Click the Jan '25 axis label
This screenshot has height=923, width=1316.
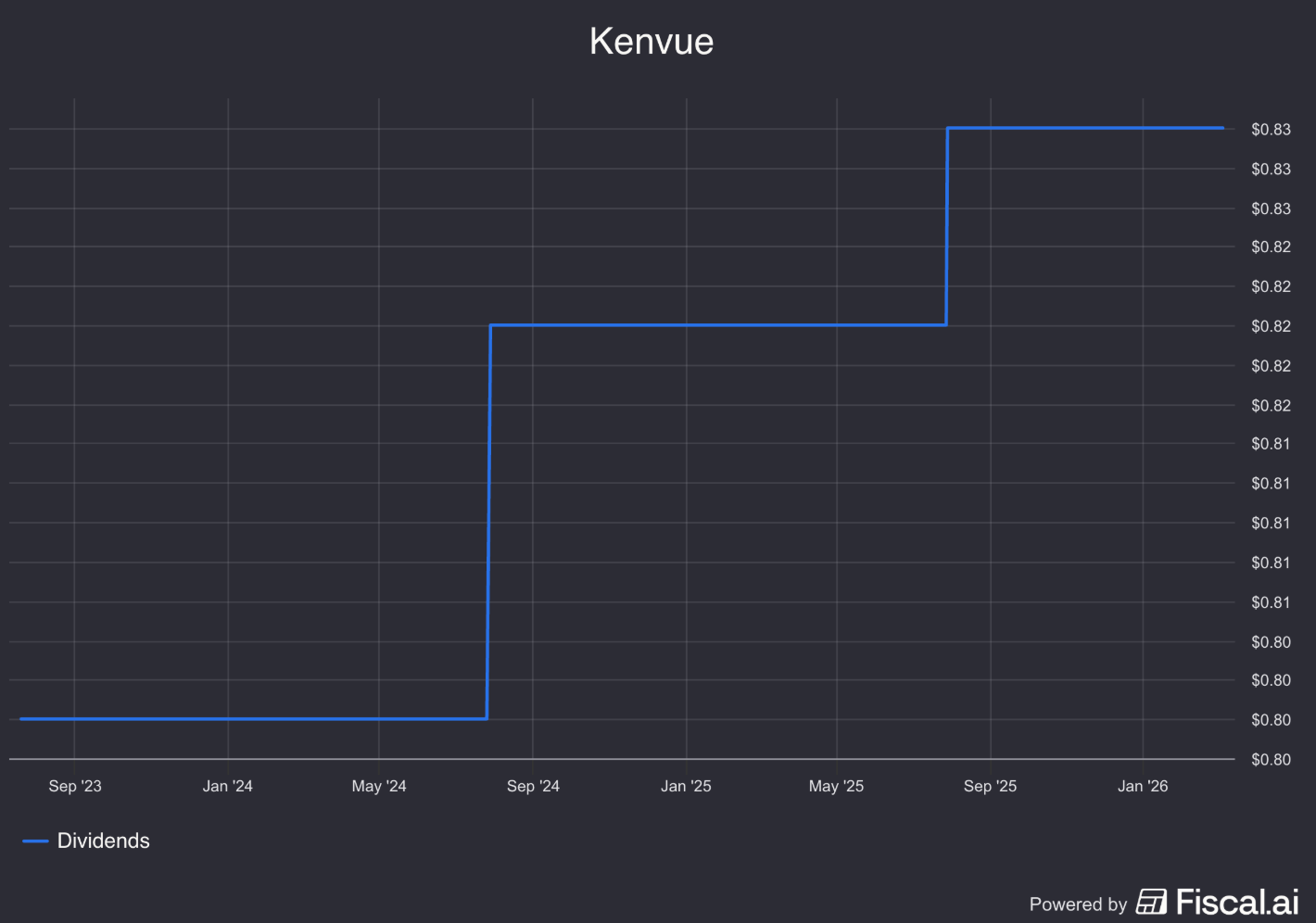coord(686,786)
